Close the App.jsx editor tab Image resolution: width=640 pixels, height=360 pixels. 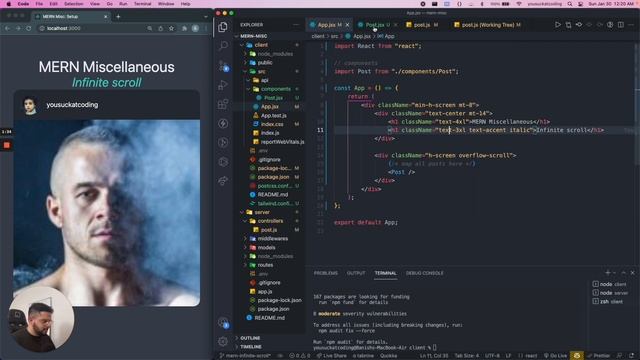tap(347, 25)
